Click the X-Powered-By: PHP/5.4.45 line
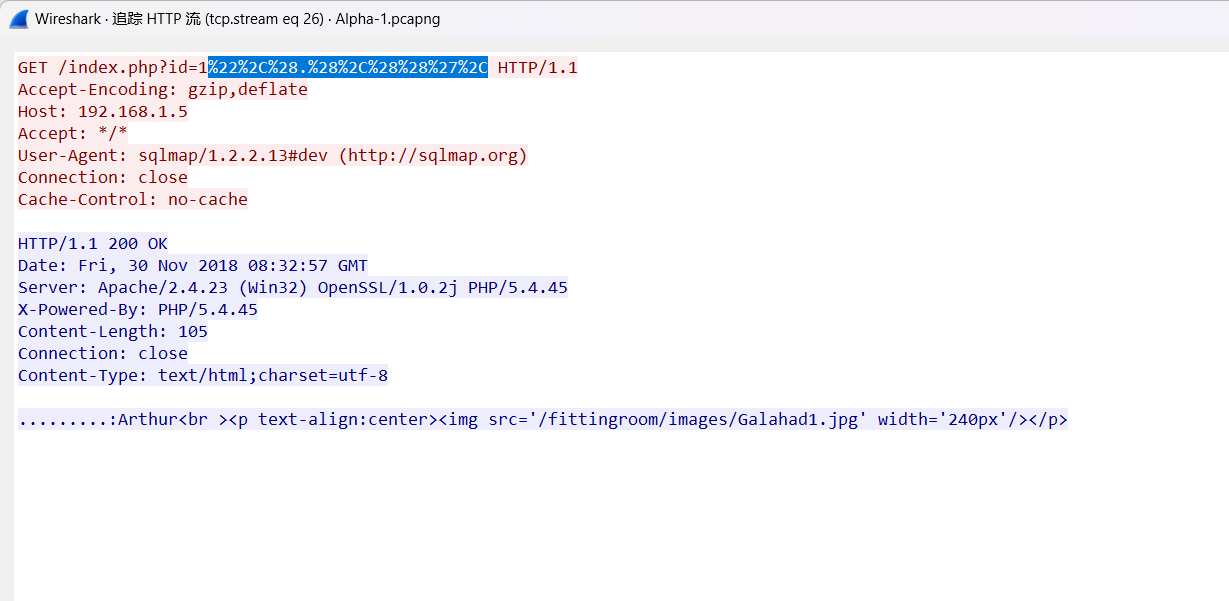1229x601 pixels. 138,310
